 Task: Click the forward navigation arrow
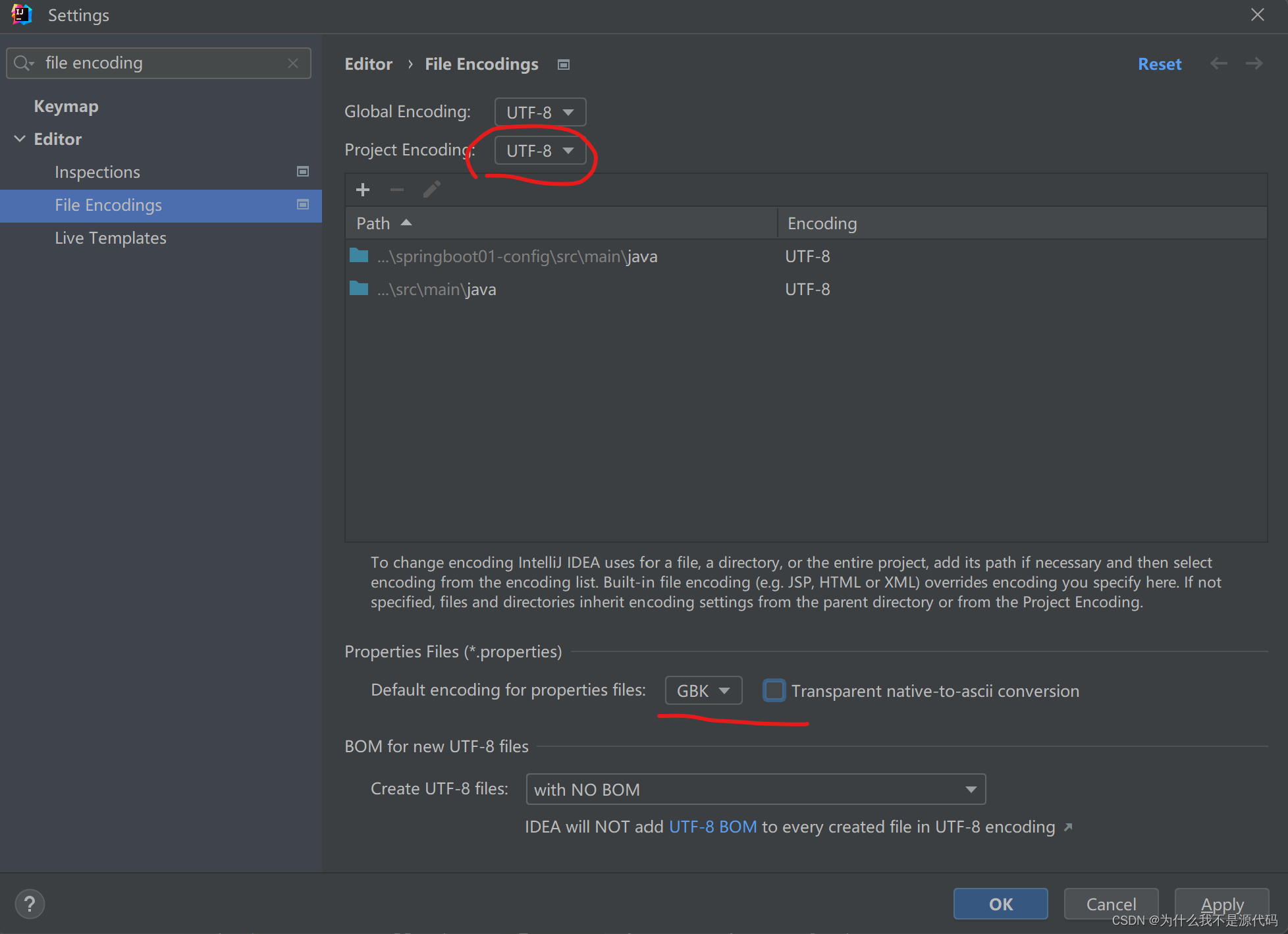[x=1254, y=64]
